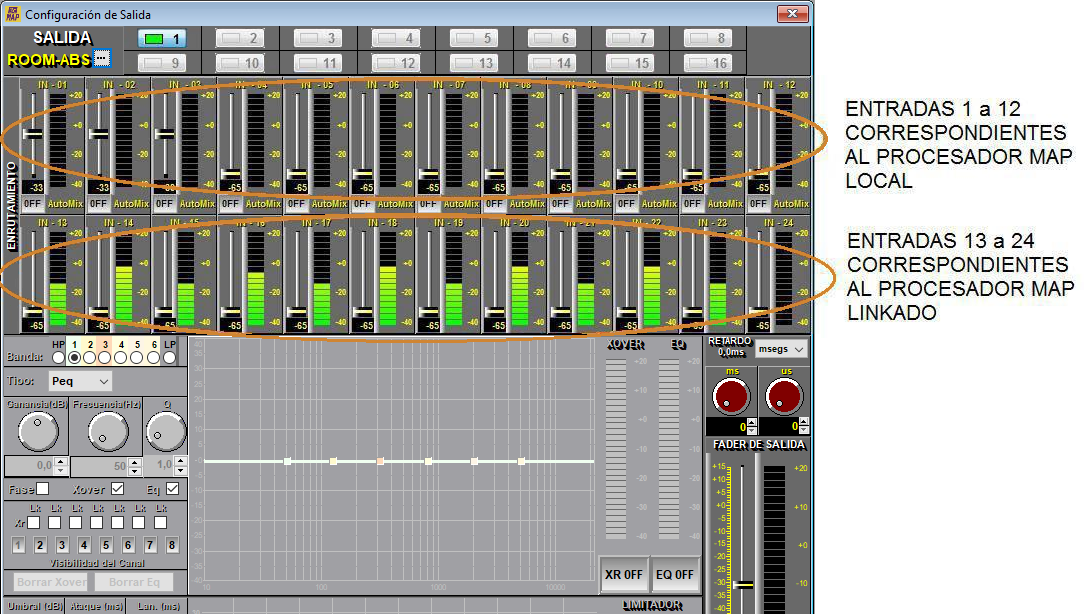Select output 5 button

point(474,39)
